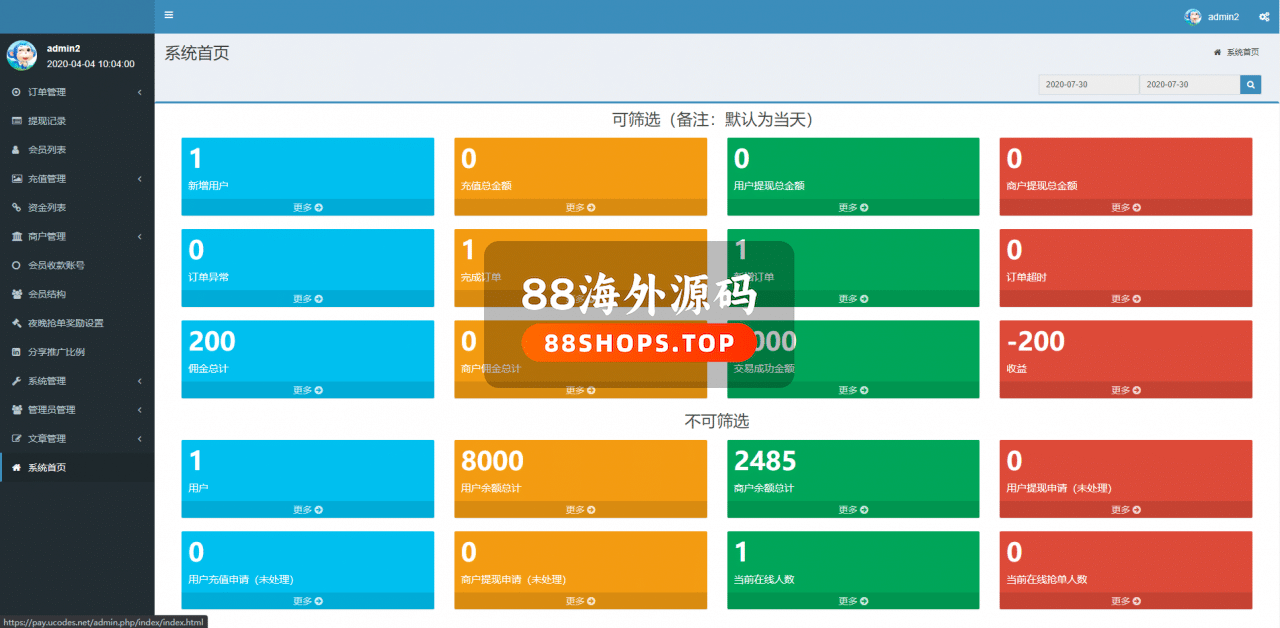Click the end date input field
This screenshot has width=1280, height=628.
tap(1189, 85)
